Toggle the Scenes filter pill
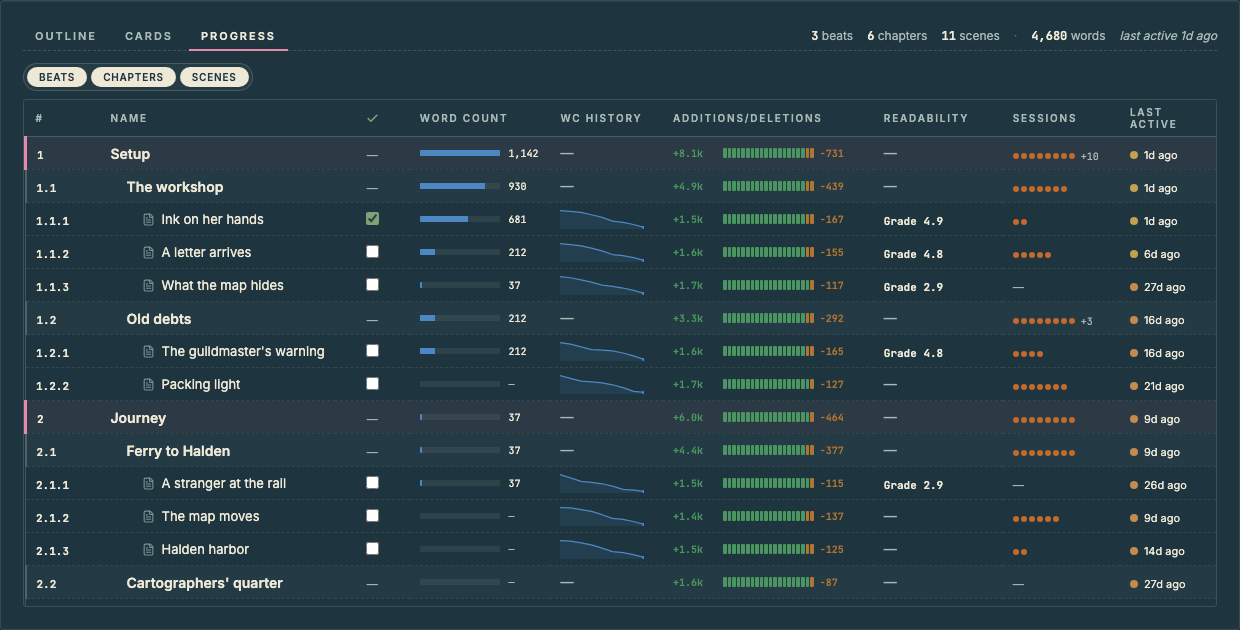The width and height of the screenshot is (1240, 630). [214, 77]
